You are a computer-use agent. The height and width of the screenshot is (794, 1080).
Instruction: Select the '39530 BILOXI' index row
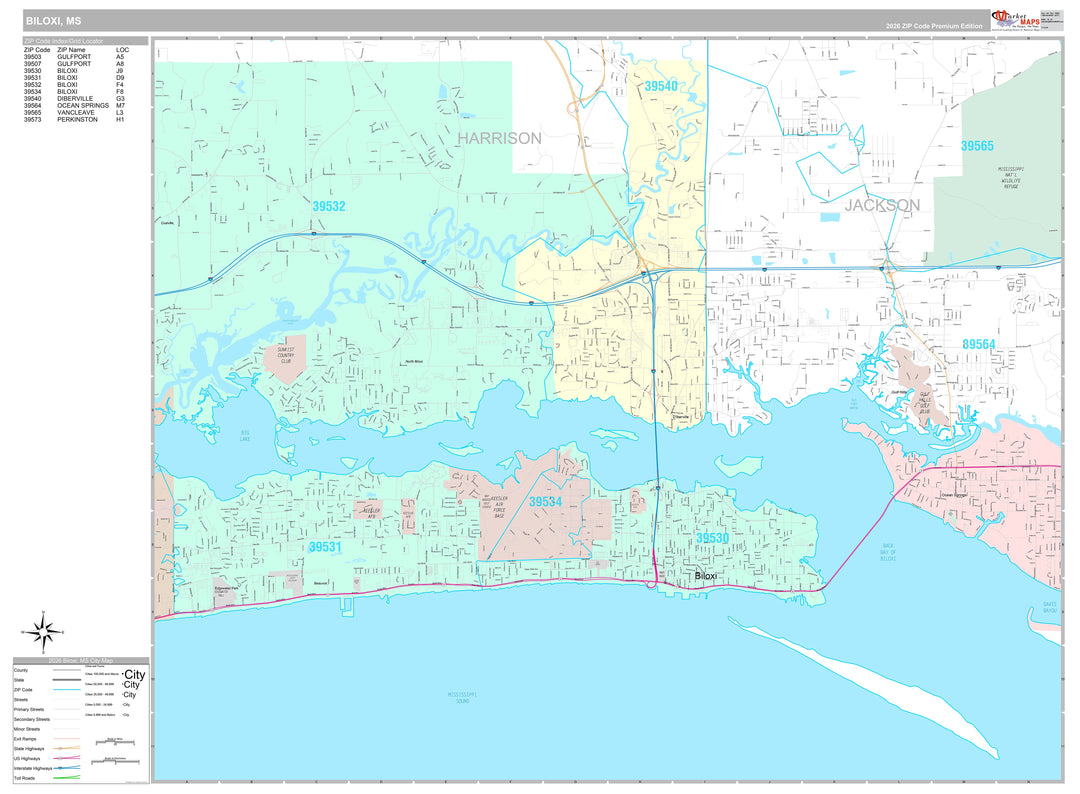(x=74, y=71)
